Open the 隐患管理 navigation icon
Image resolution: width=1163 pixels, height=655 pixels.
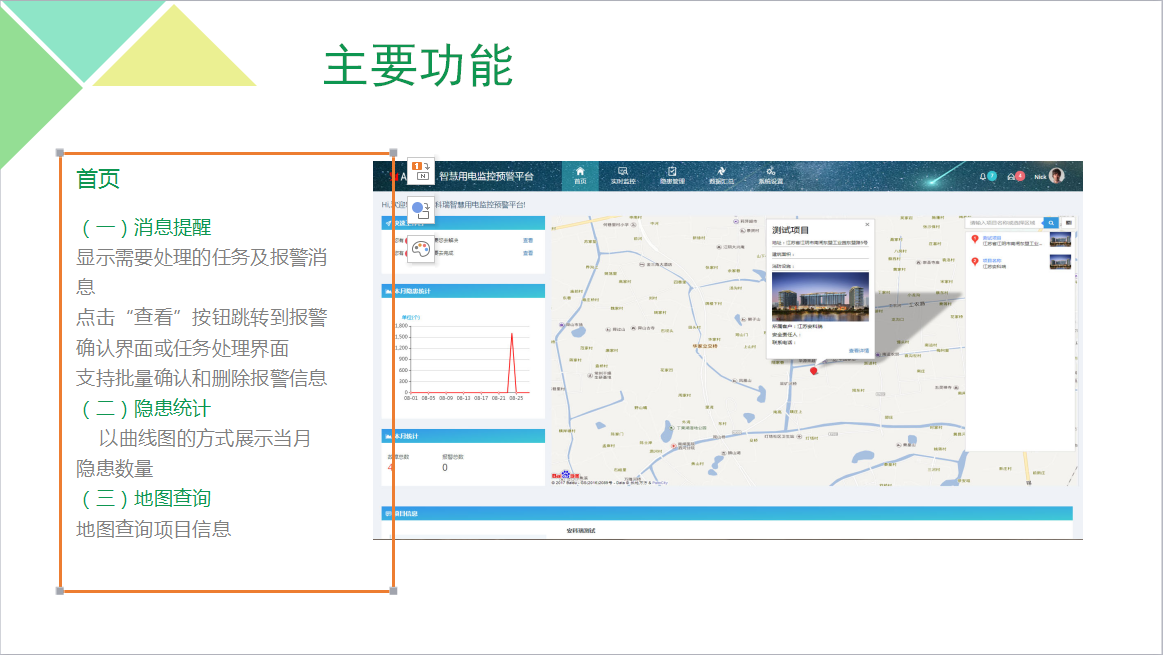pyautogui.click(x=672, y=176)
